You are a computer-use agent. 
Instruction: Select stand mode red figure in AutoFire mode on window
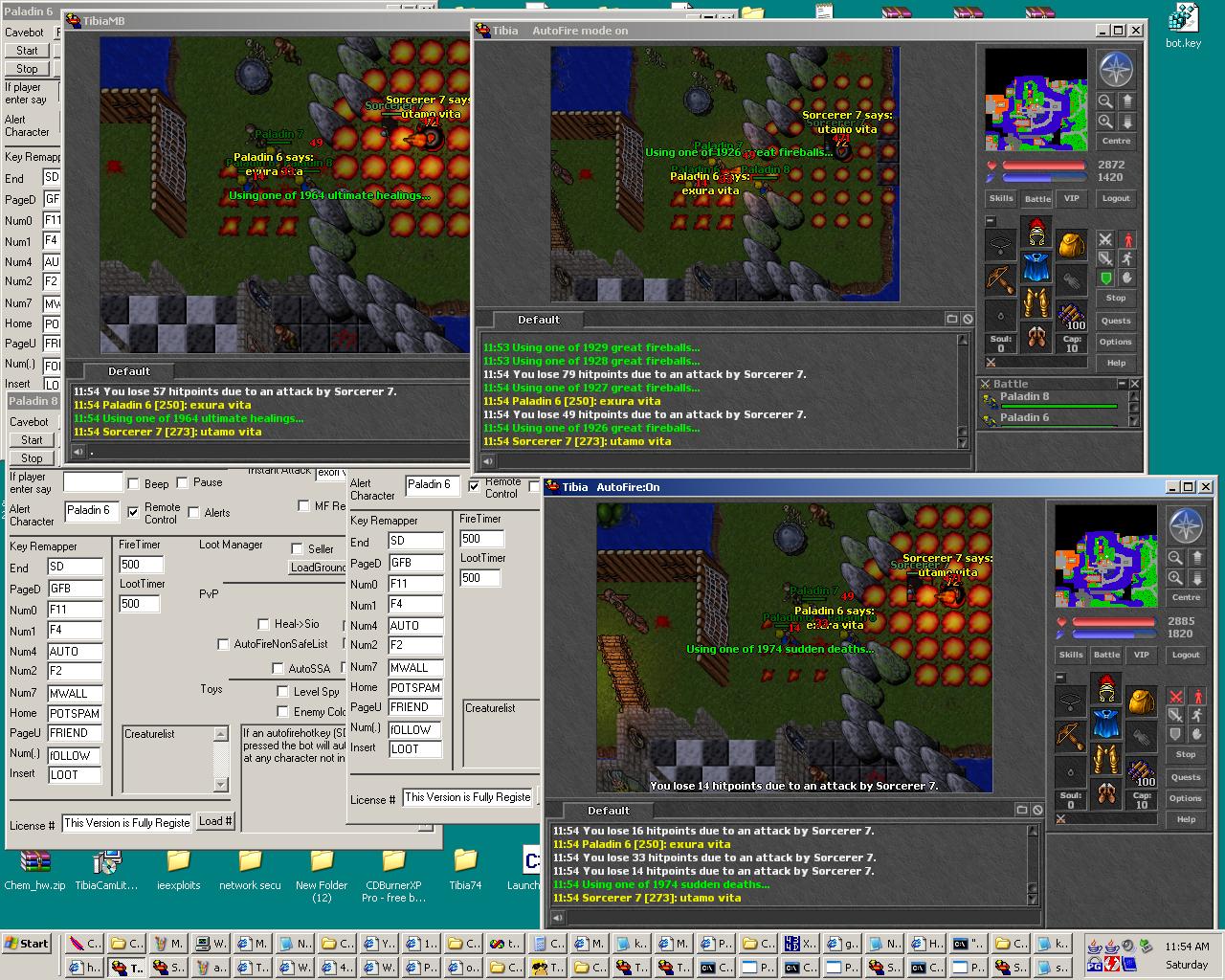coord(1127,239)
